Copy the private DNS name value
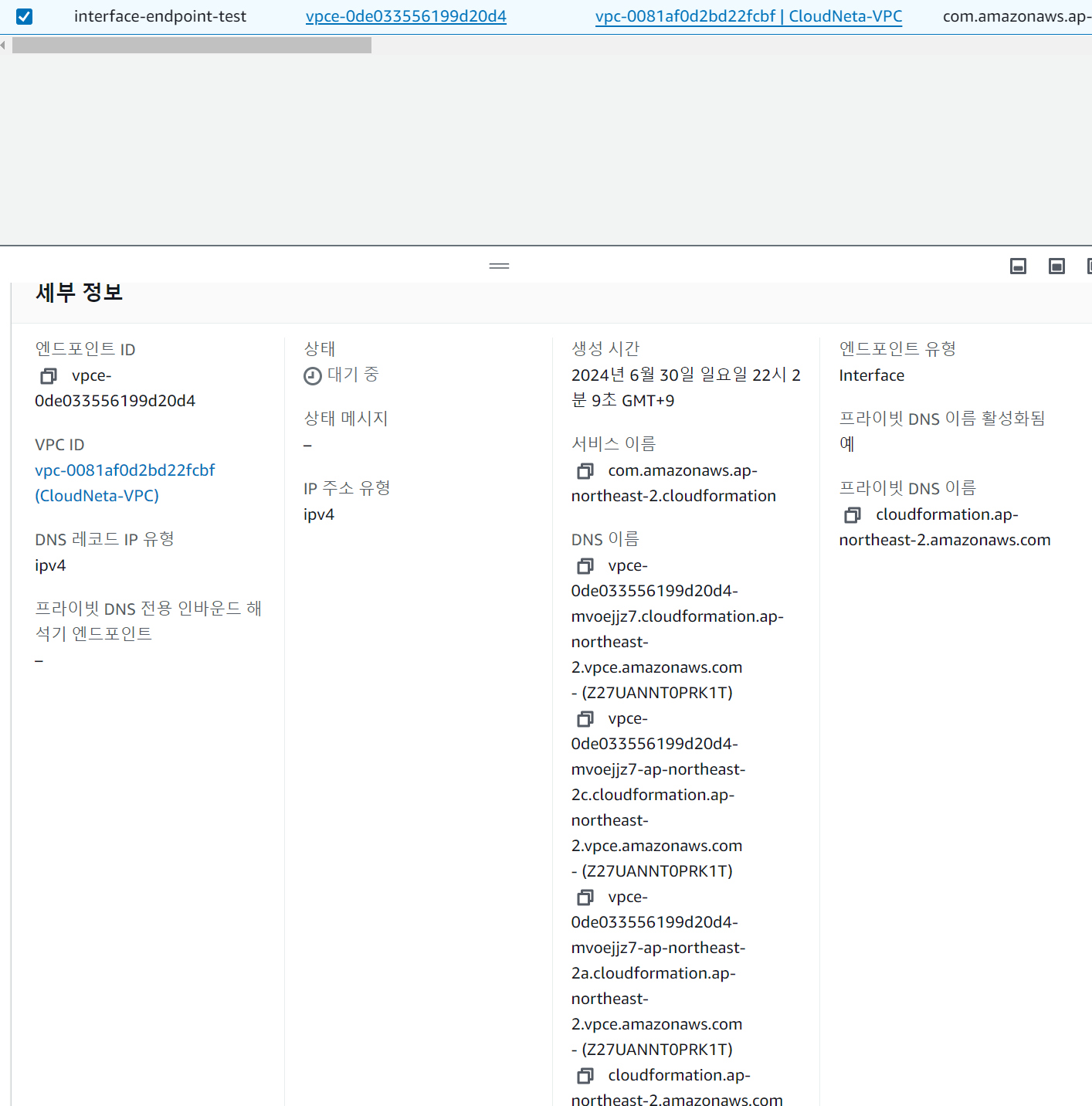 [853, 515]
